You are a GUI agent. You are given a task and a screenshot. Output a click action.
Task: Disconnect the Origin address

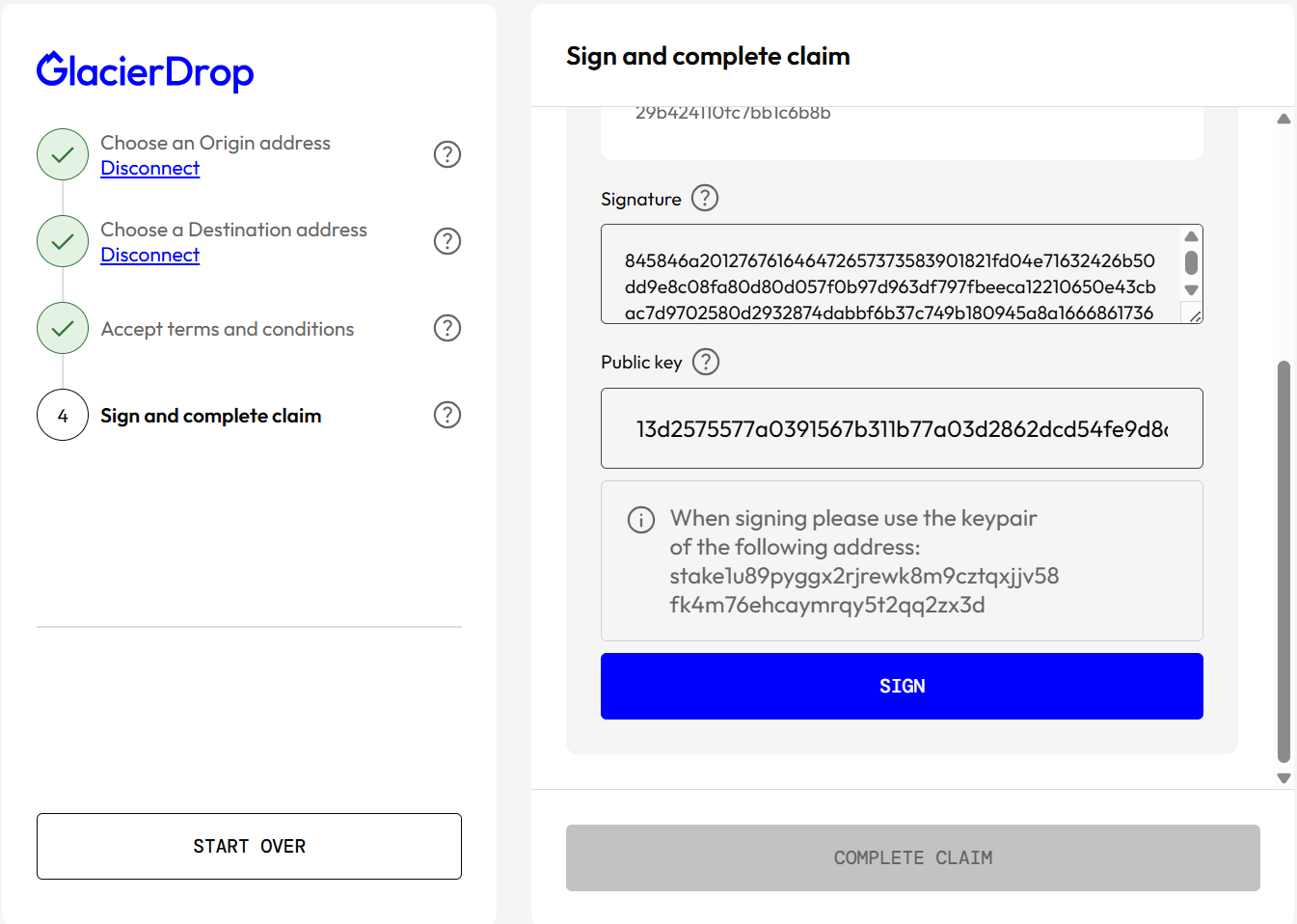[x=150, y=168]
